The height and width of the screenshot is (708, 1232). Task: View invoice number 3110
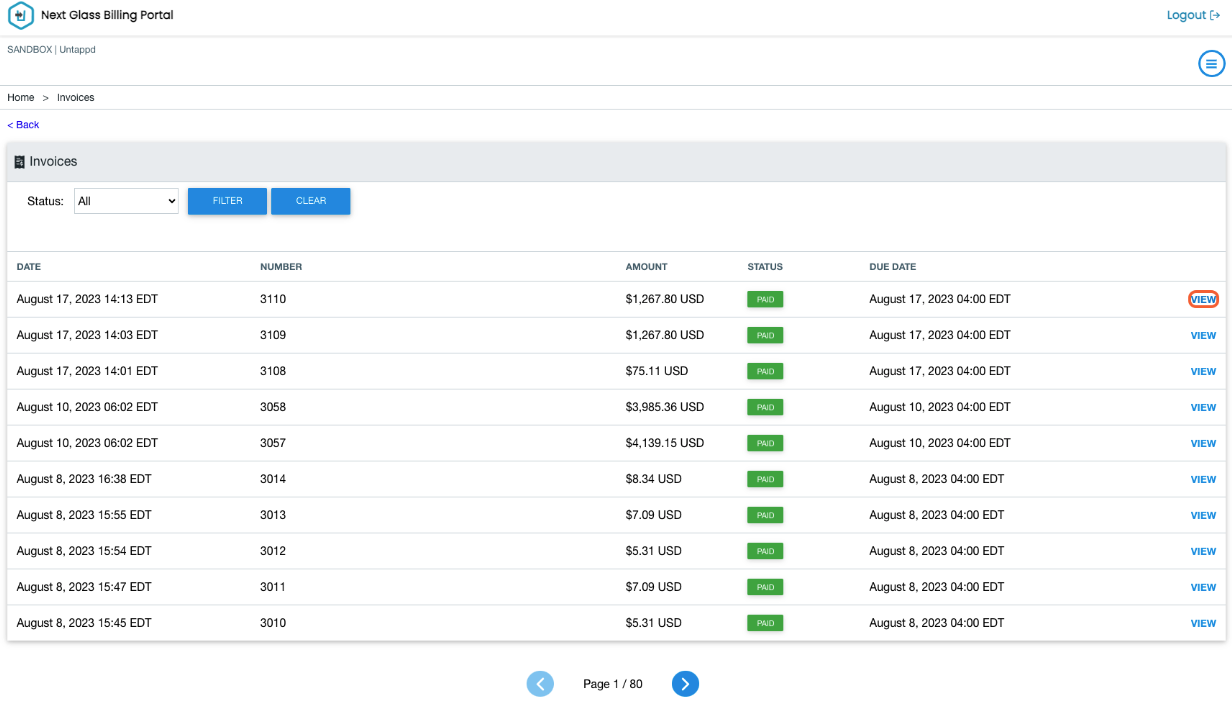(1203, 300)
